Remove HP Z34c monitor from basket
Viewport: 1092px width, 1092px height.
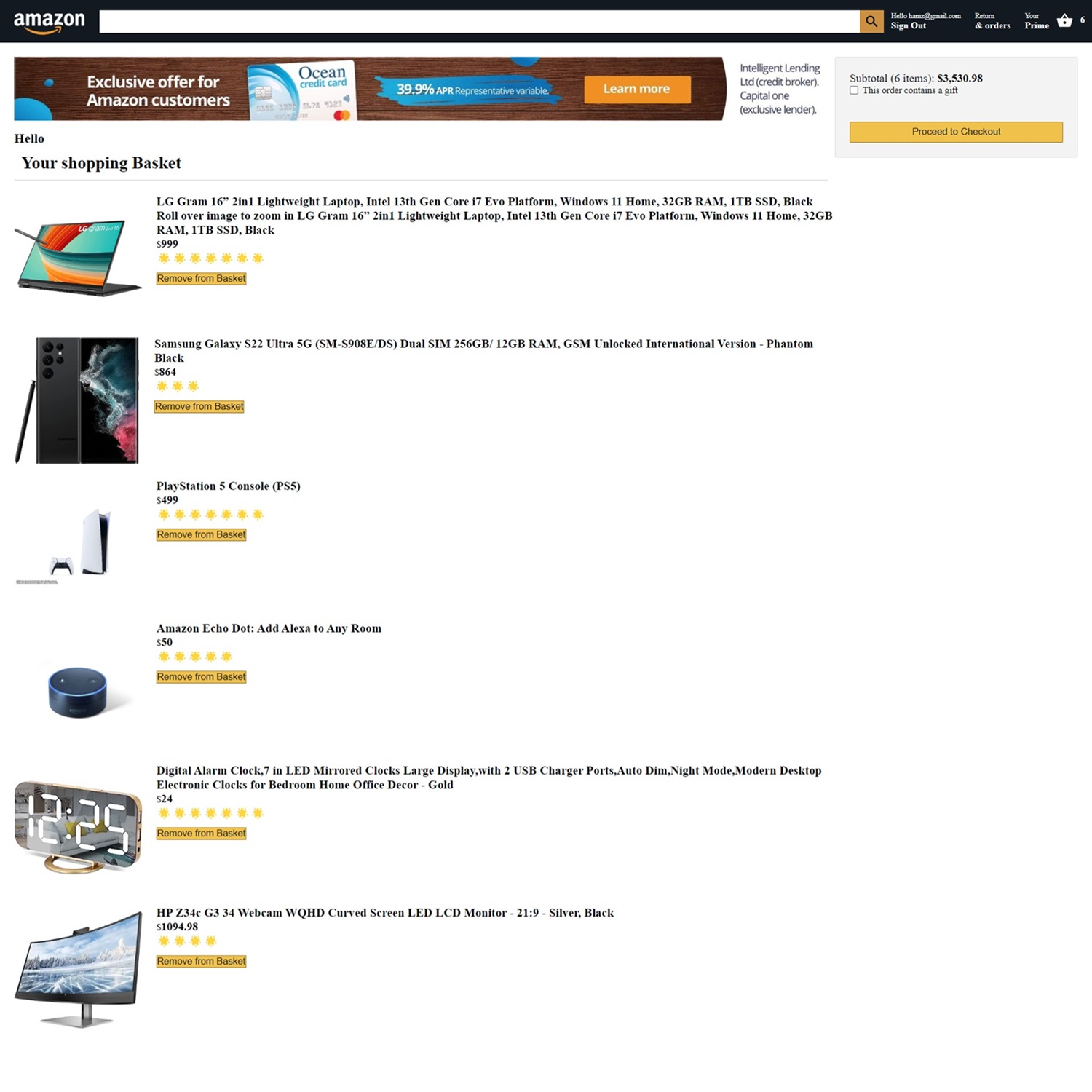[x=202, y=962]
